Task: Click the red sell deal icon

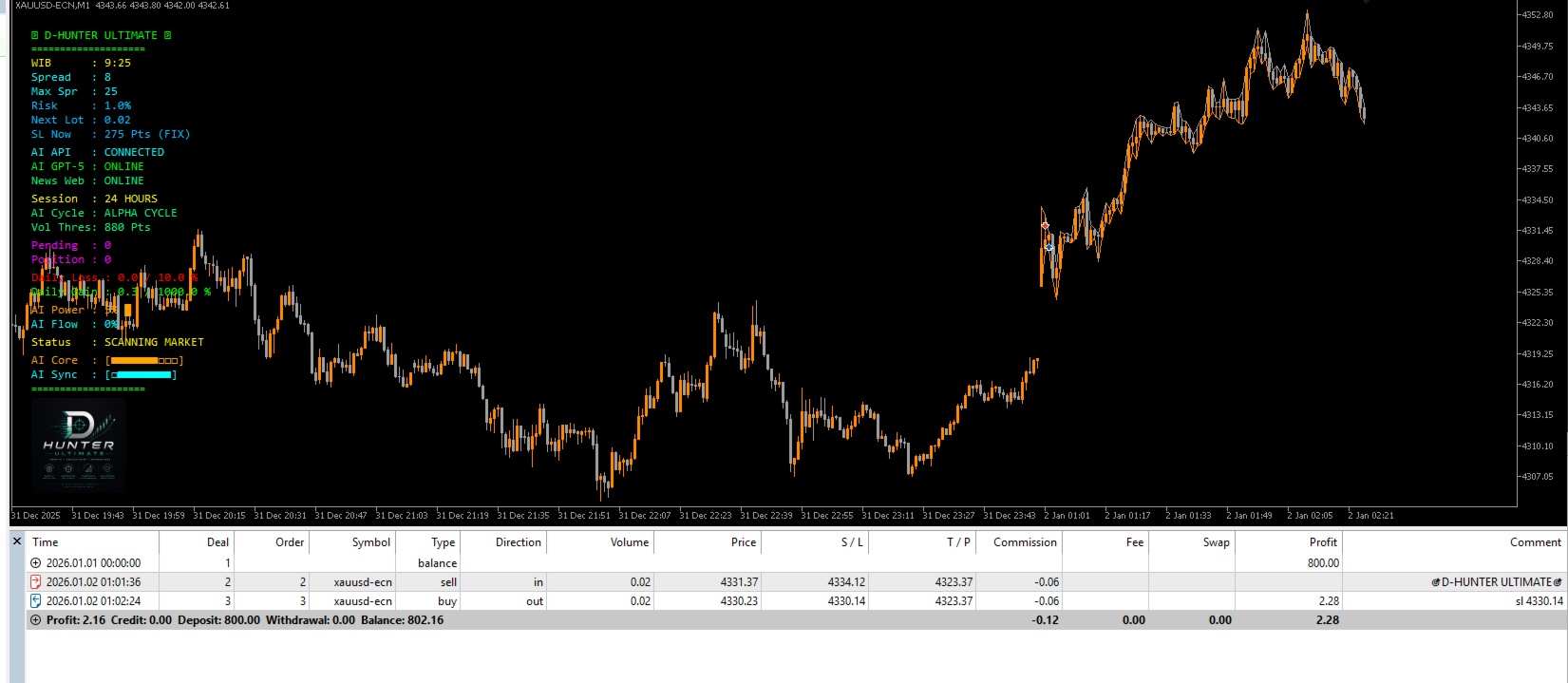Action: point(36,582)
